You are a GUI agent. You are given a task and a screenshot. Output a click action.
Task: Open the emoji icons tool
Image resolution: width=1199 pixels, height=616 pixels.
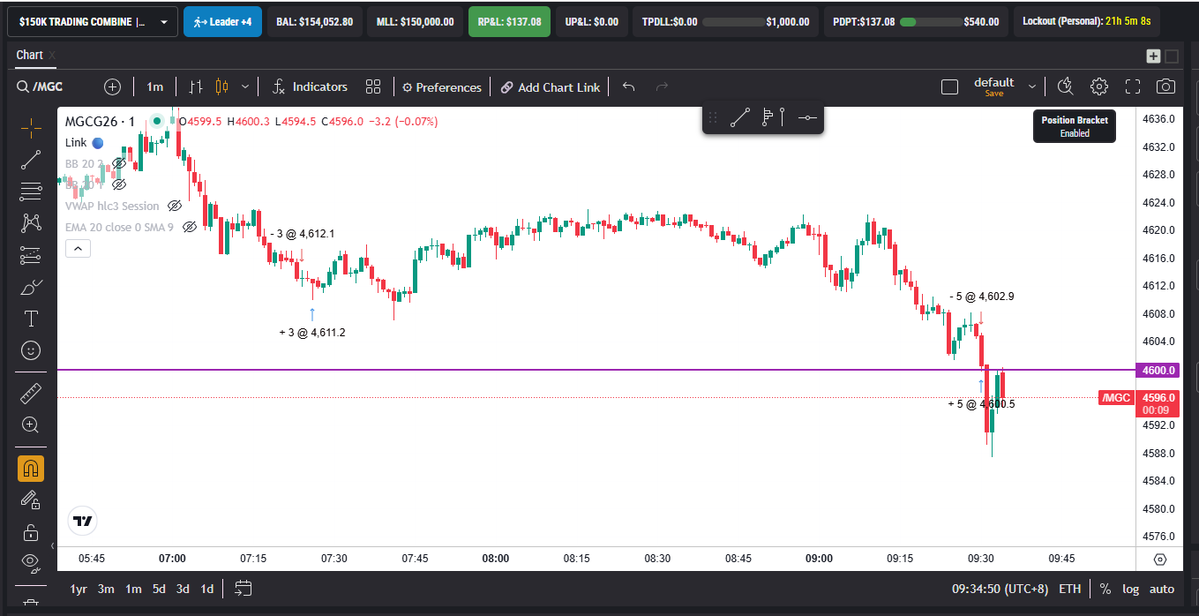point(31,351)
